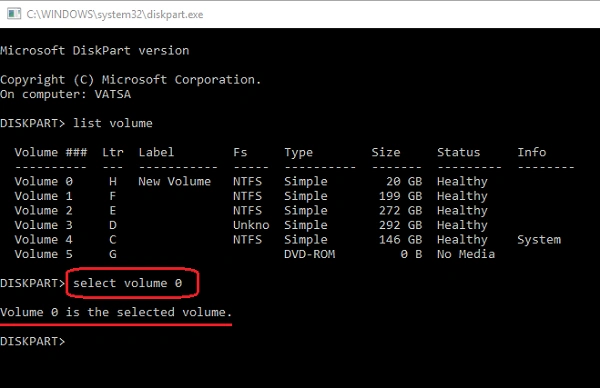Screen dimensions: 600x388
Task: Click 'Volume 4' in the table
Action: (x=43, y=240)
